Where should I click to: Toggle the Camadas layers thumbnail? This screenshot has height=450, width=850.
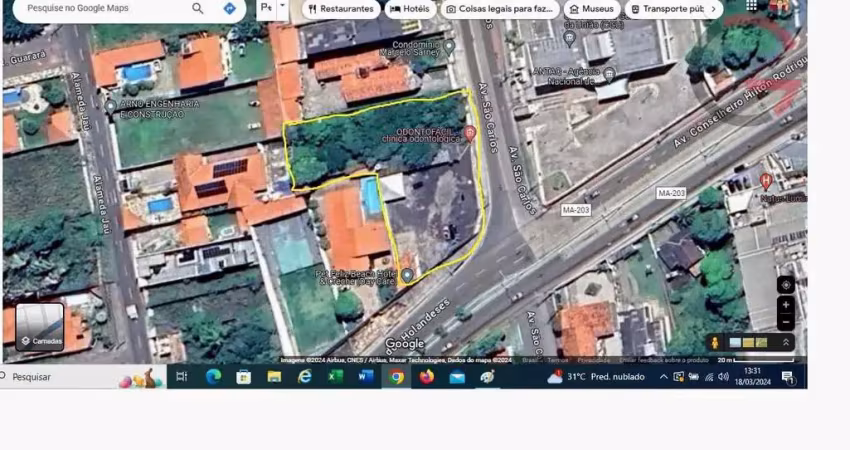[40, 327]
